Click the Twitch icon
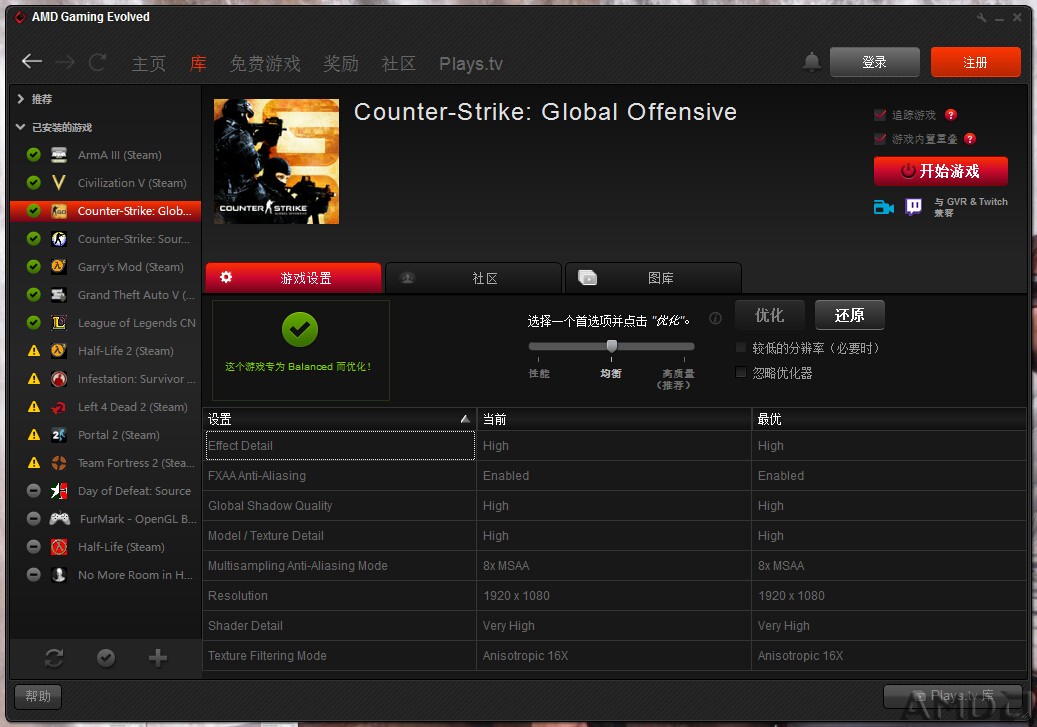 point(913,207)
